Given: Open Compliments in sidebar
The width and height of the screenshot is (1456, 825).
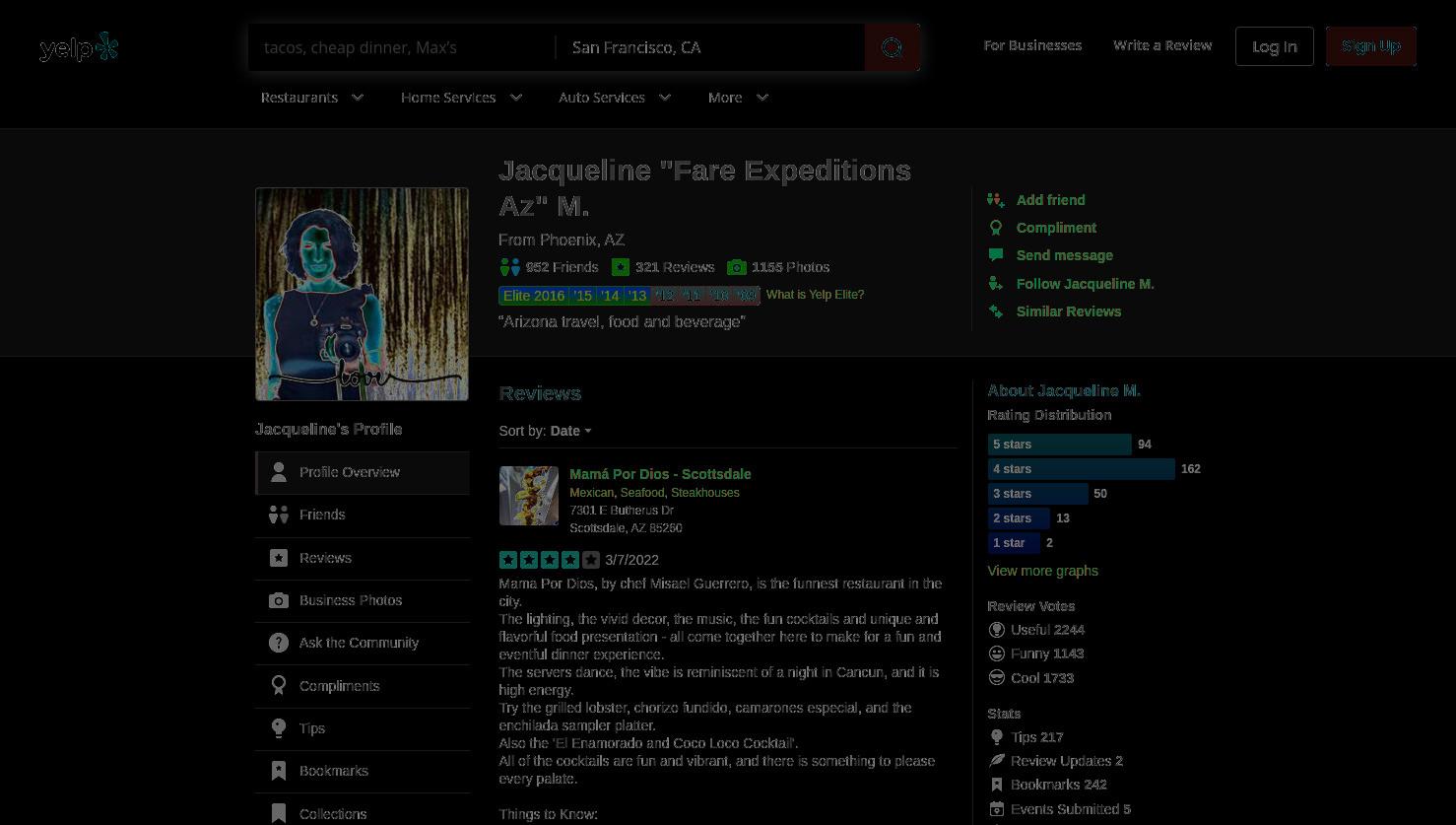Looking at the screenshot, I should pyautogui.click(x=363, y=686).
